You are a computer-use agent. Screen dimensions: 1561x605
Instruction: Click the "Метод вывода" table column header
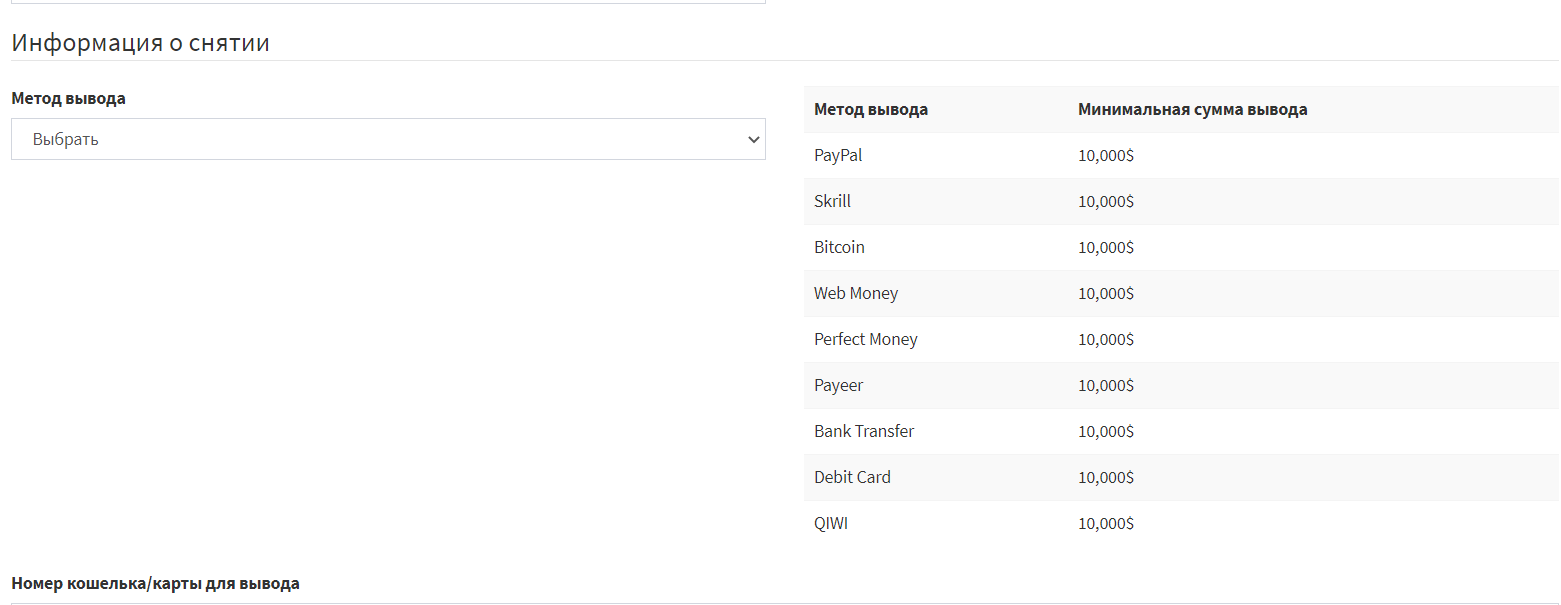871,110
